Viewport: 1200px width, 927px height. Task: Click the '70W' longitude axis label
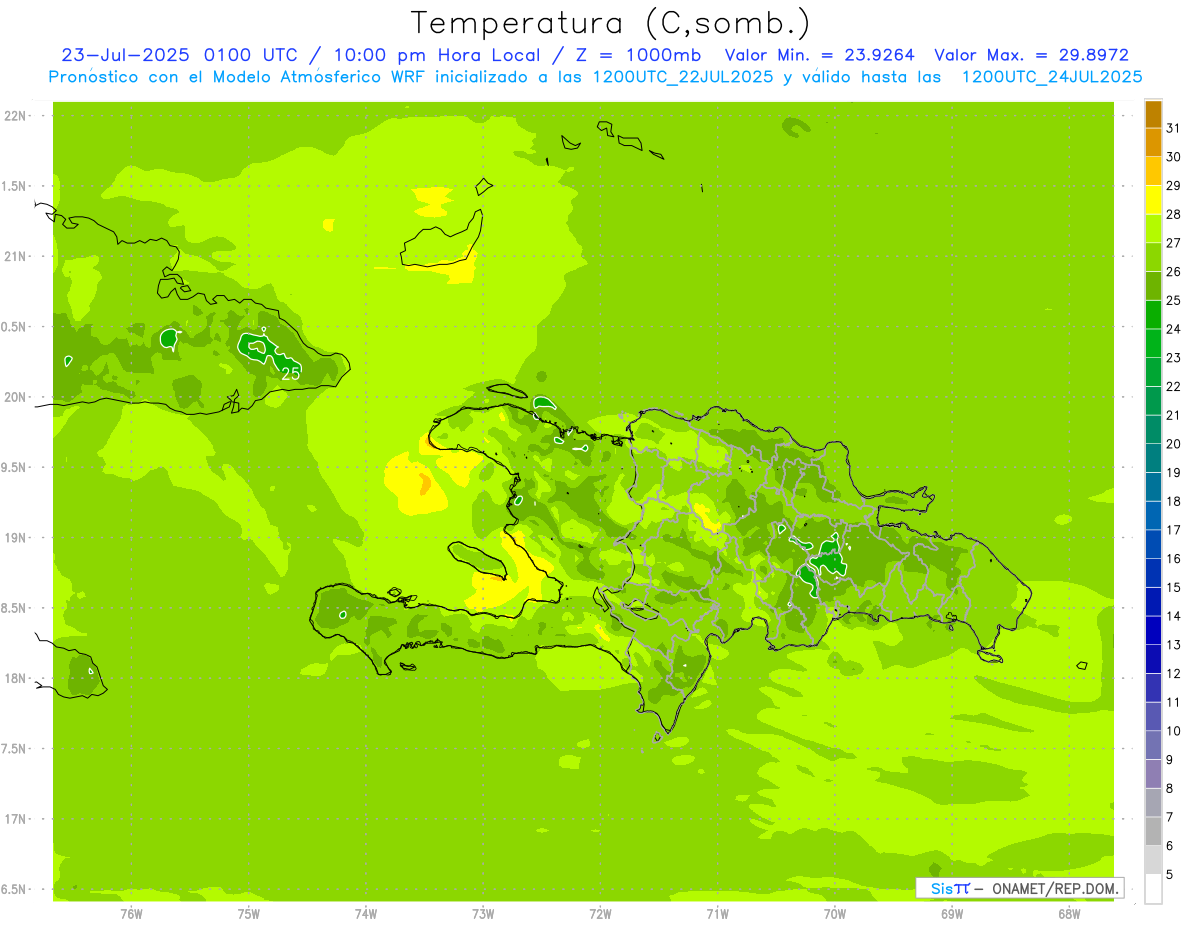click(x=835, y=914)
